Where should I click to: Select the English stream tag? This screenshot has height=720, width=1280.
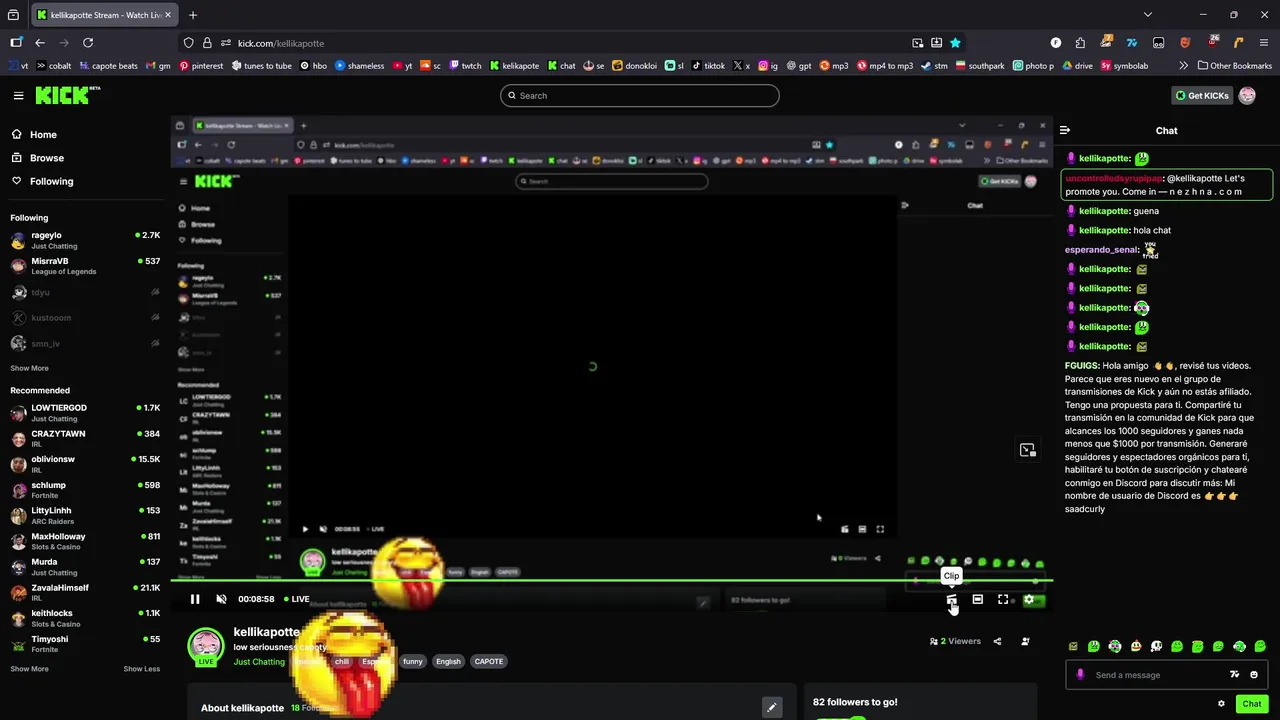pyautogui.click(x=448, y=661)
